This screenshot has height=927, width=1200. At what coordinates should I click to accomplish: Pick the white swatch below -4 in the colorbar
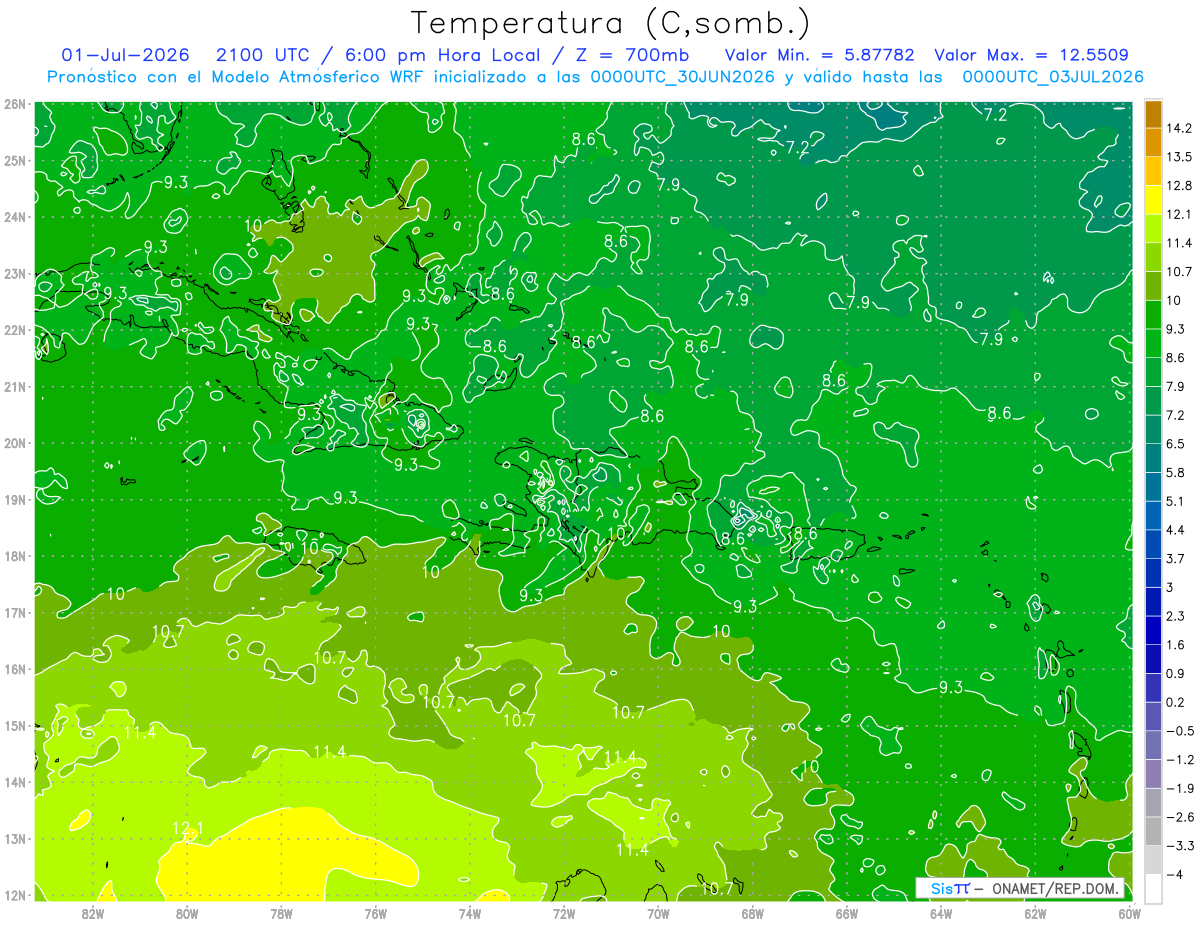(x=1153, y=888)
